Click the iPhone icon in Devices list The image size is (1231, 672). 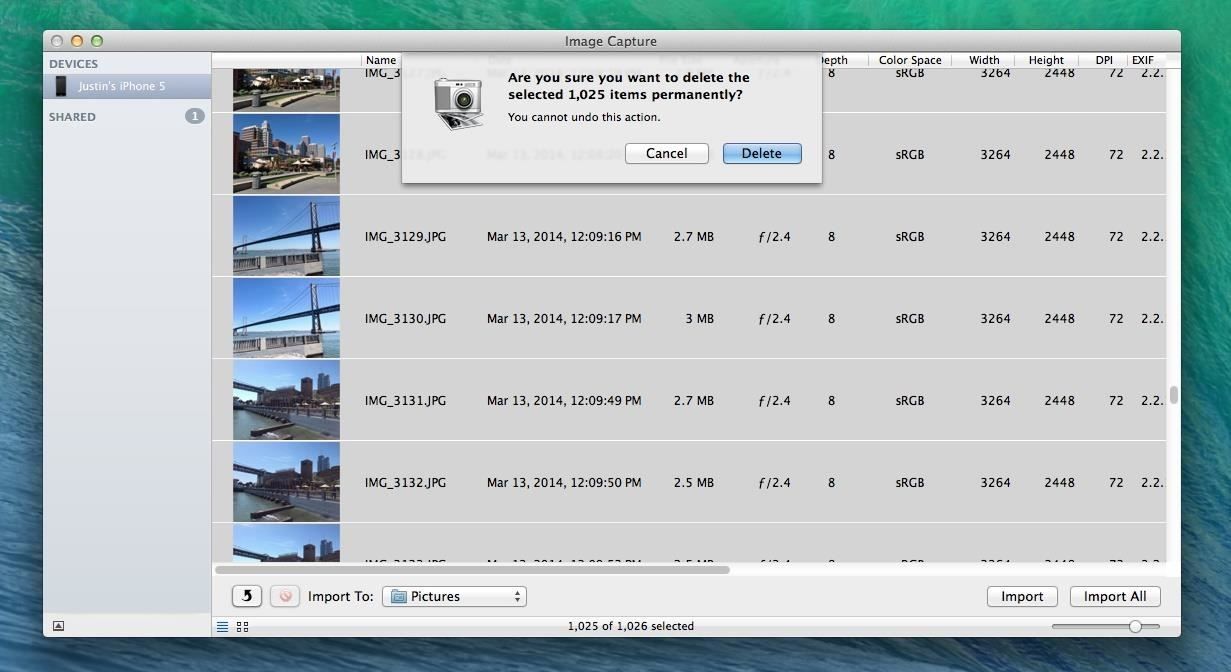[61, 86]
